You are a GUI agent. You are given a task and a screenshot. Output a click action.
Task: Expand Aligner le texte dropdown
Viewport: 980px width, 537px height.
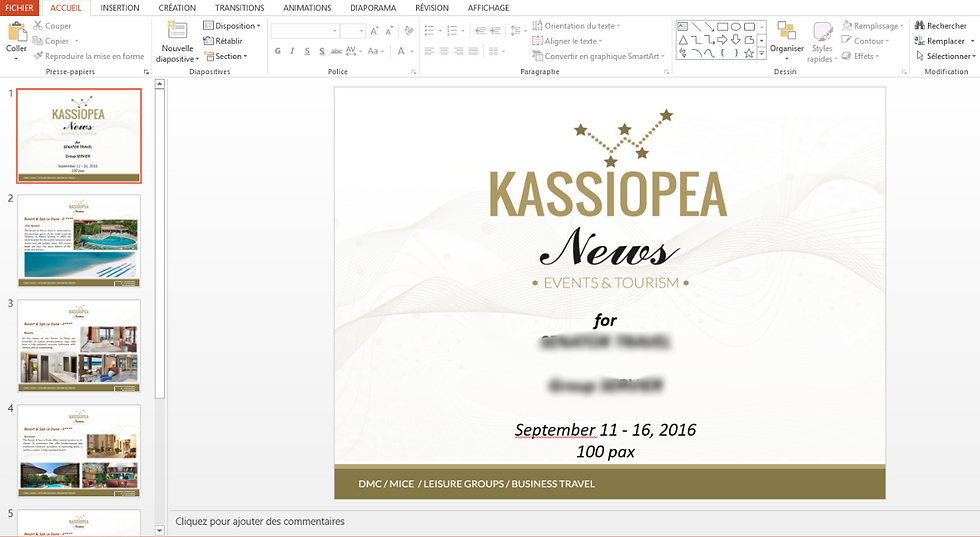click(x=567, y=41)
